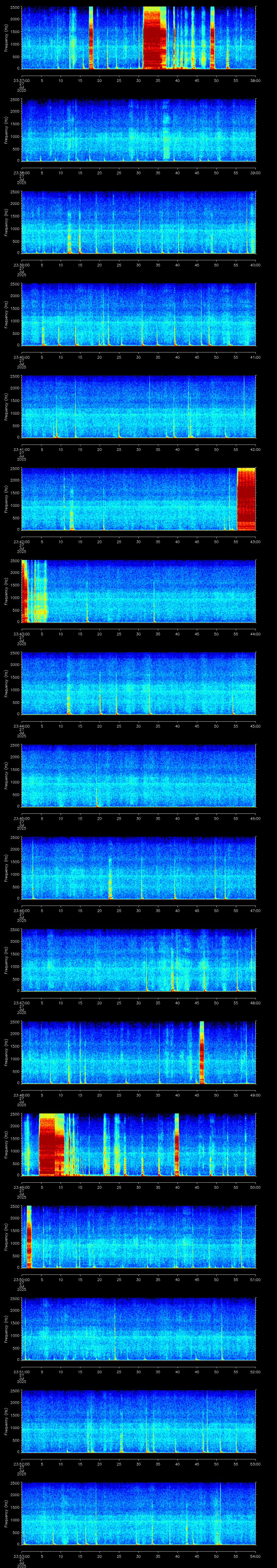Click the spectrogram panel starting at 23:52:00
The image size is (277, 1568).
pos(138,1421)
